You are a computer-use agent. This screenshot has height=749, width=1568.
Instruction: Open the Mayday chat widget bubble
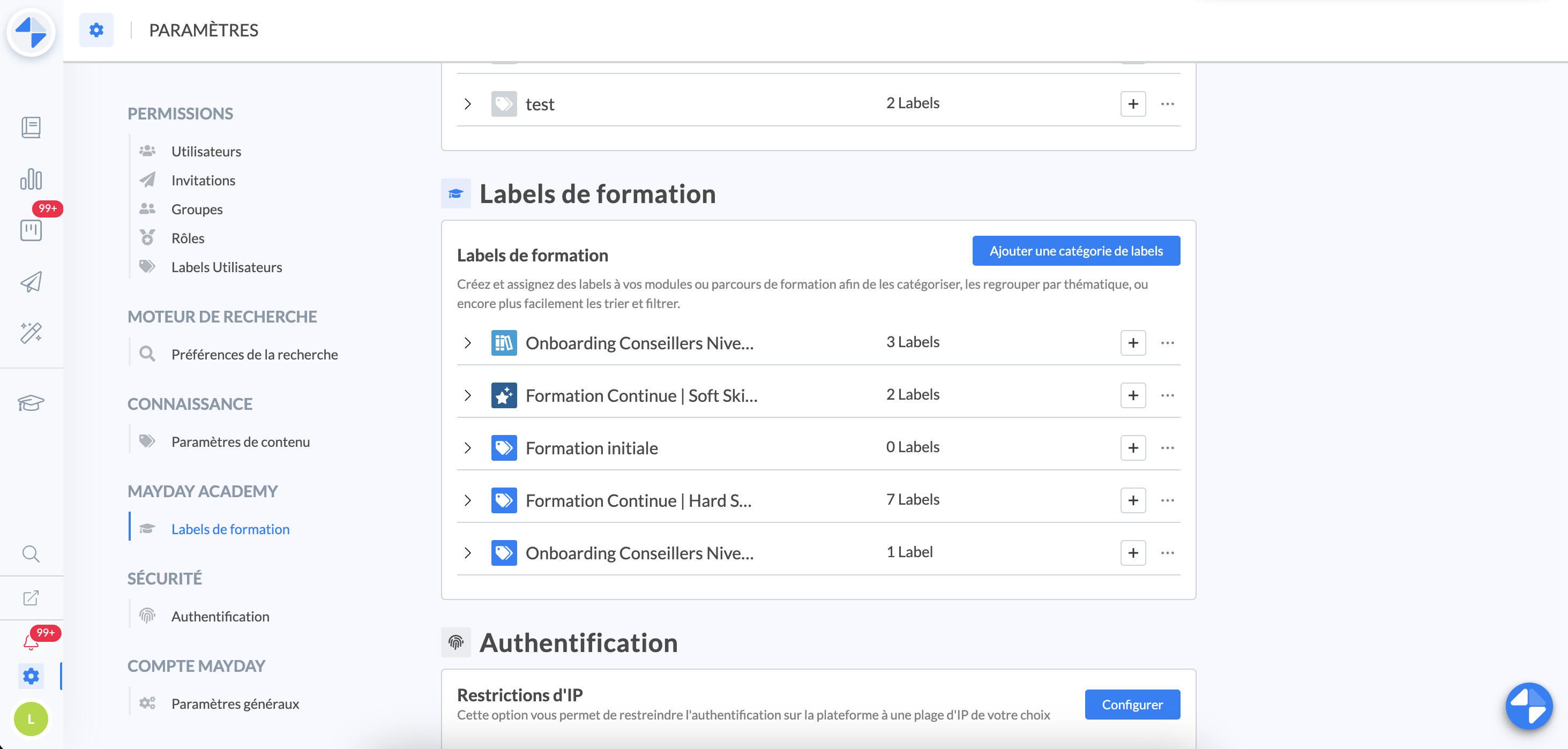1528,706
